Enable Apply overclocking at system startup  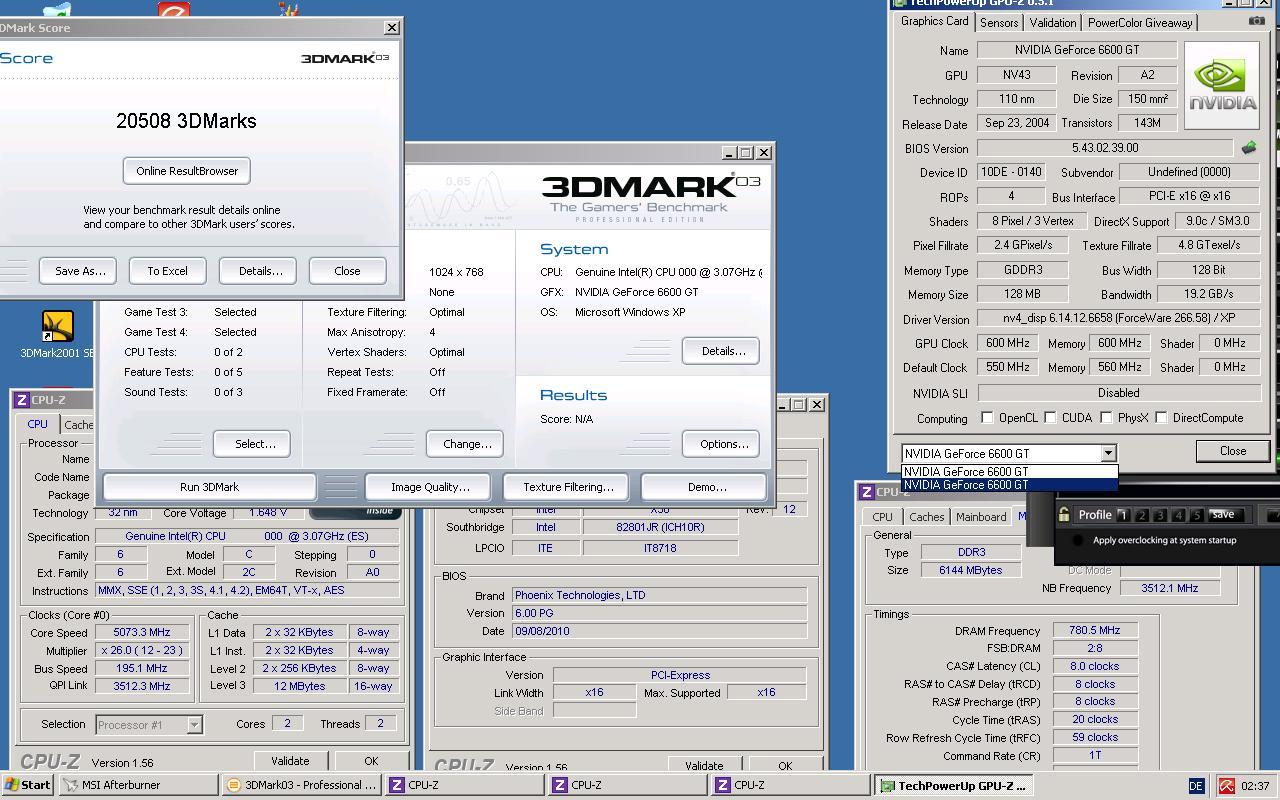coord(1077,540)
